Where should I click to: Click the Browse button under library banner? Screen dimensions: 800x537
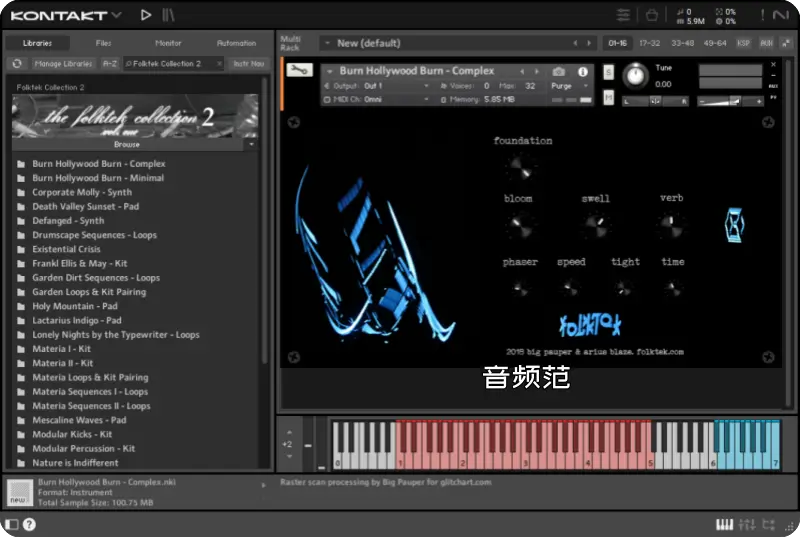126,144
